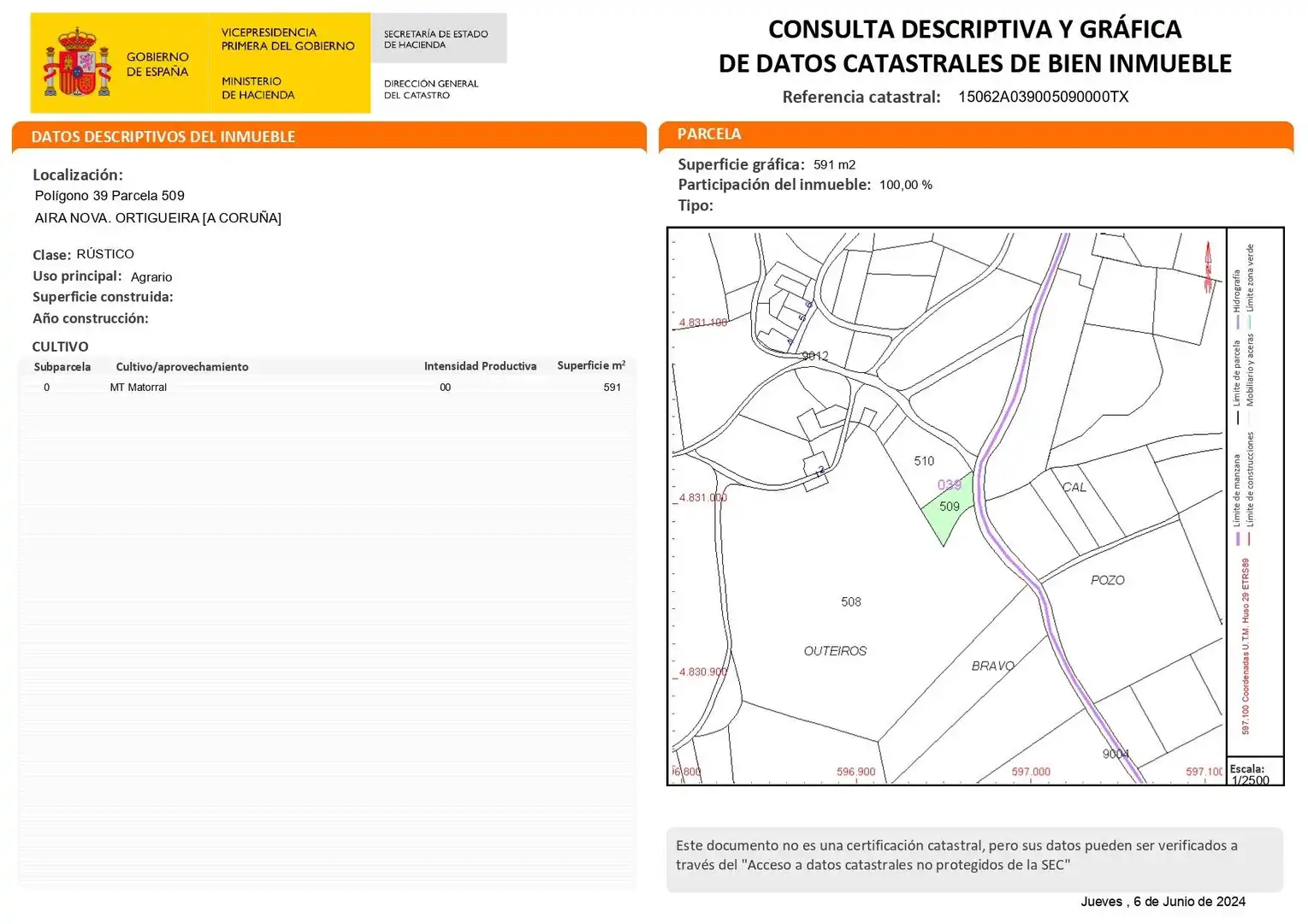Click the "Cultivo/aprovechamiento" column header
1308x924 pixels.
(x=182, y=367)
